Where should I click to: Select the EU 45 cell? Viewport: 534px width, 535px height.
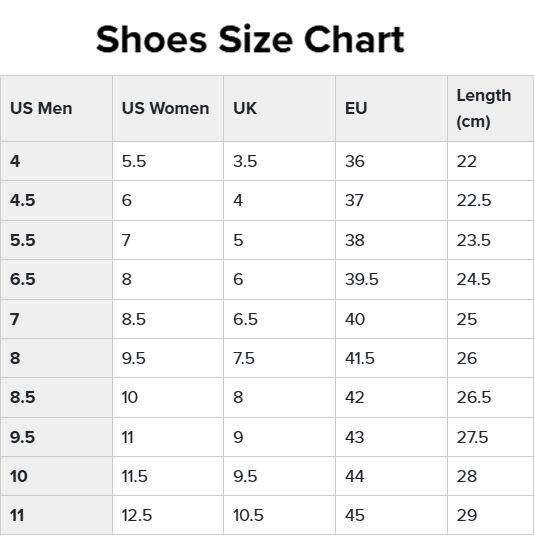[391, 515]
